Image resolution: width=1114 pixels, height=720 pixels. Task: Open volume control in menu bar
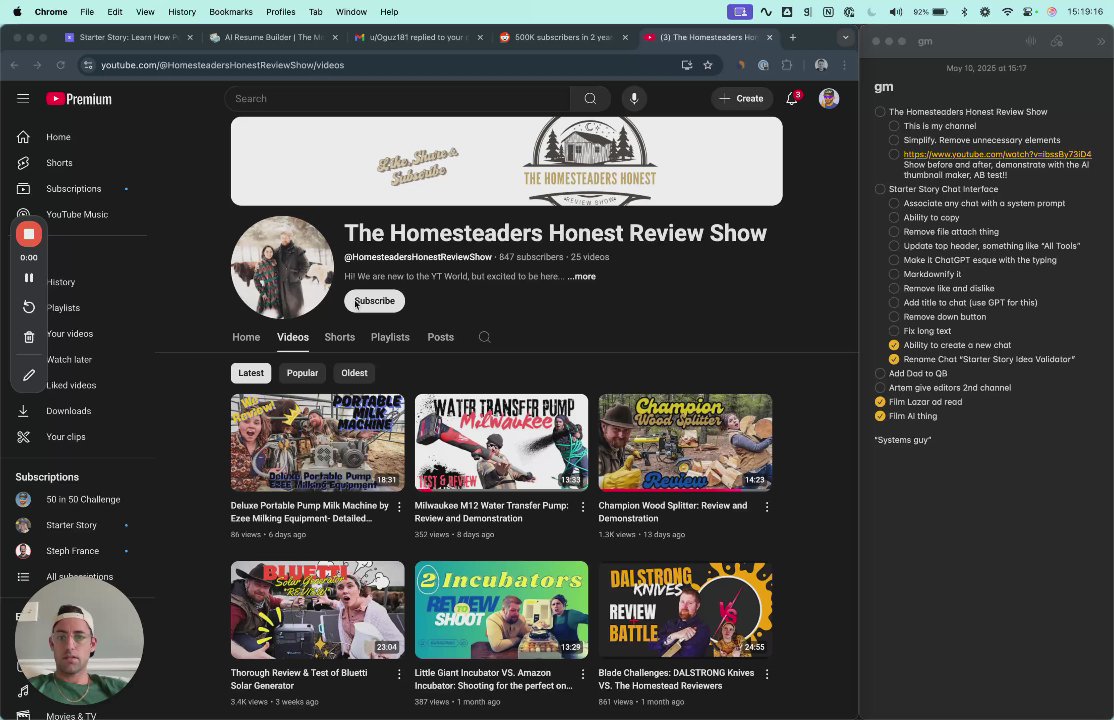click(x=896, y=11)
